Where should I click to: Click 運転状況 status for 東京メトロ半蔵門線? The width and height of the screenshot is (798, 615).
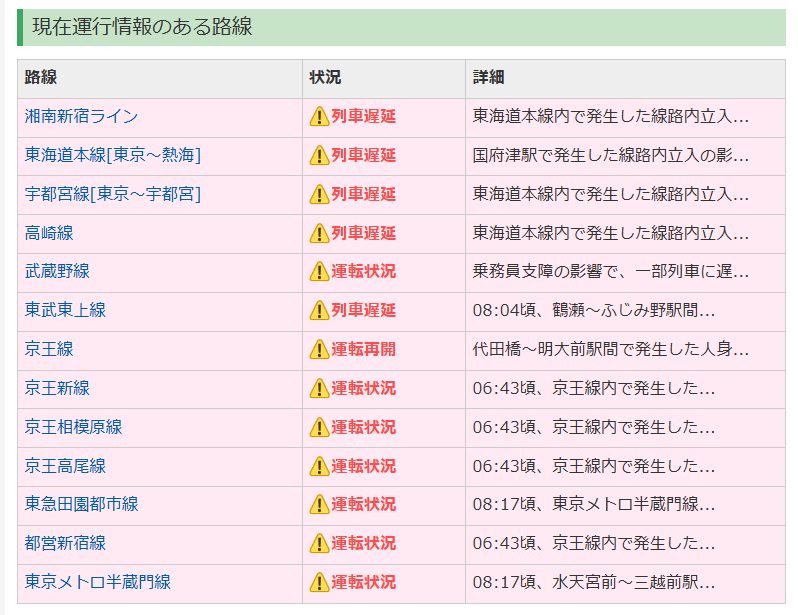tap(363, 582)
